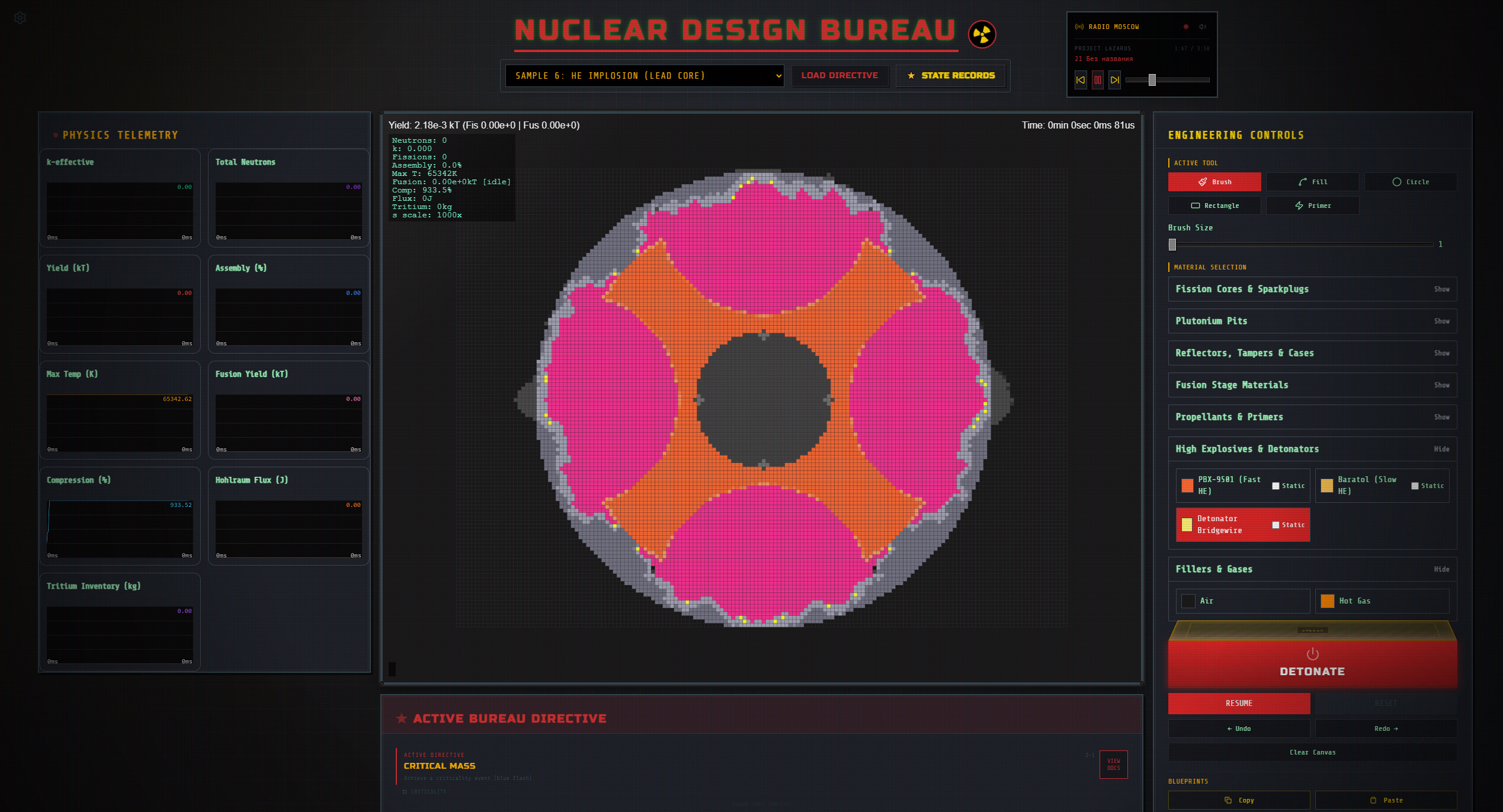Show the Plutonium Pits material category
This screenshot has height=812, width=1503.
coord(1442,321)
